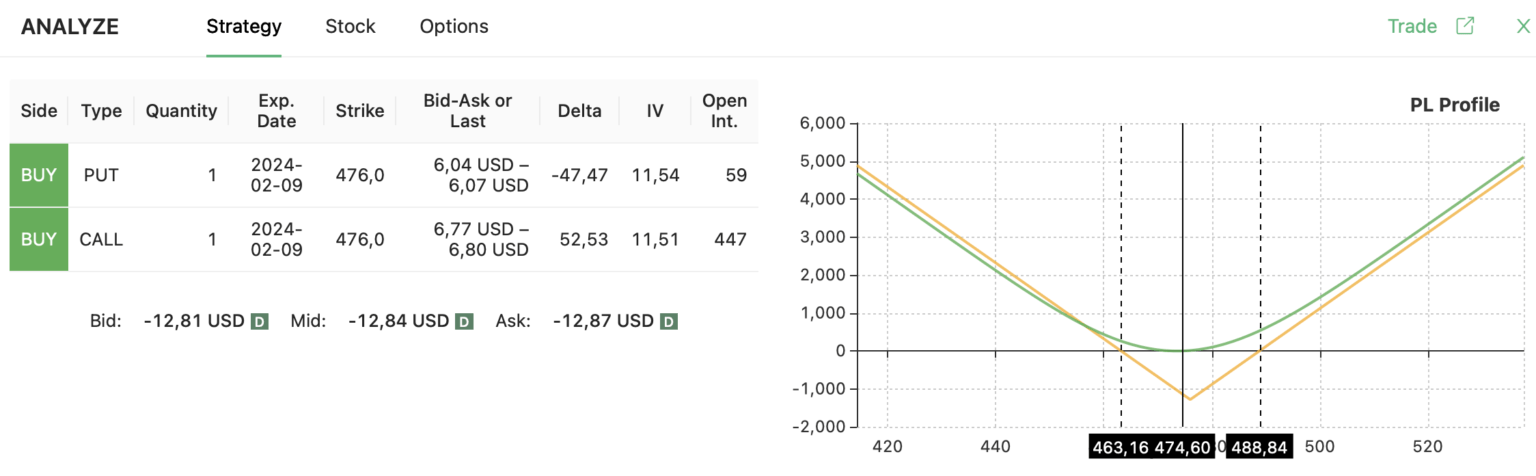Click the Exp. Date column header
Screen dimensions: 1536x476
point(276,111)
